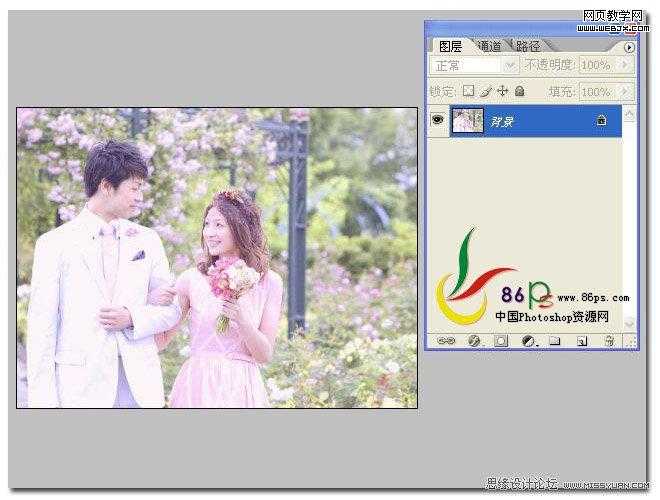This screenshot has height=500, width=660.
Task: Click the link layers icon
Action: click(446, 340)
